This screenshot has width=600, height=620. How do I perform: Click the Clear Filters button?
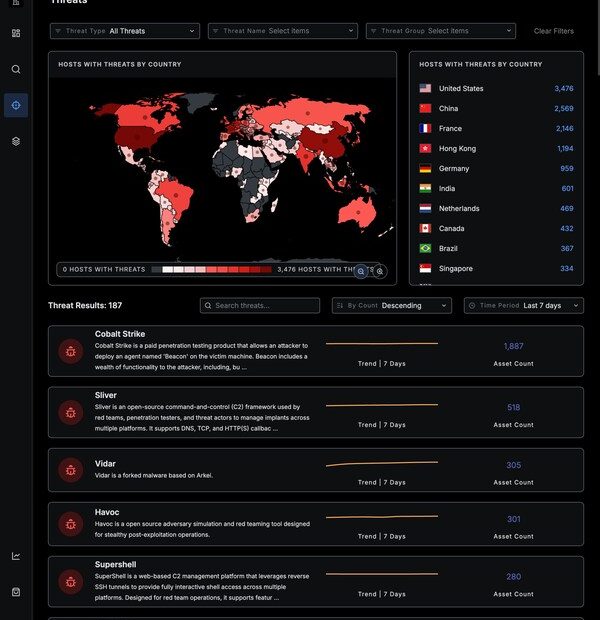pyautogui.click(x=554, y=31)
